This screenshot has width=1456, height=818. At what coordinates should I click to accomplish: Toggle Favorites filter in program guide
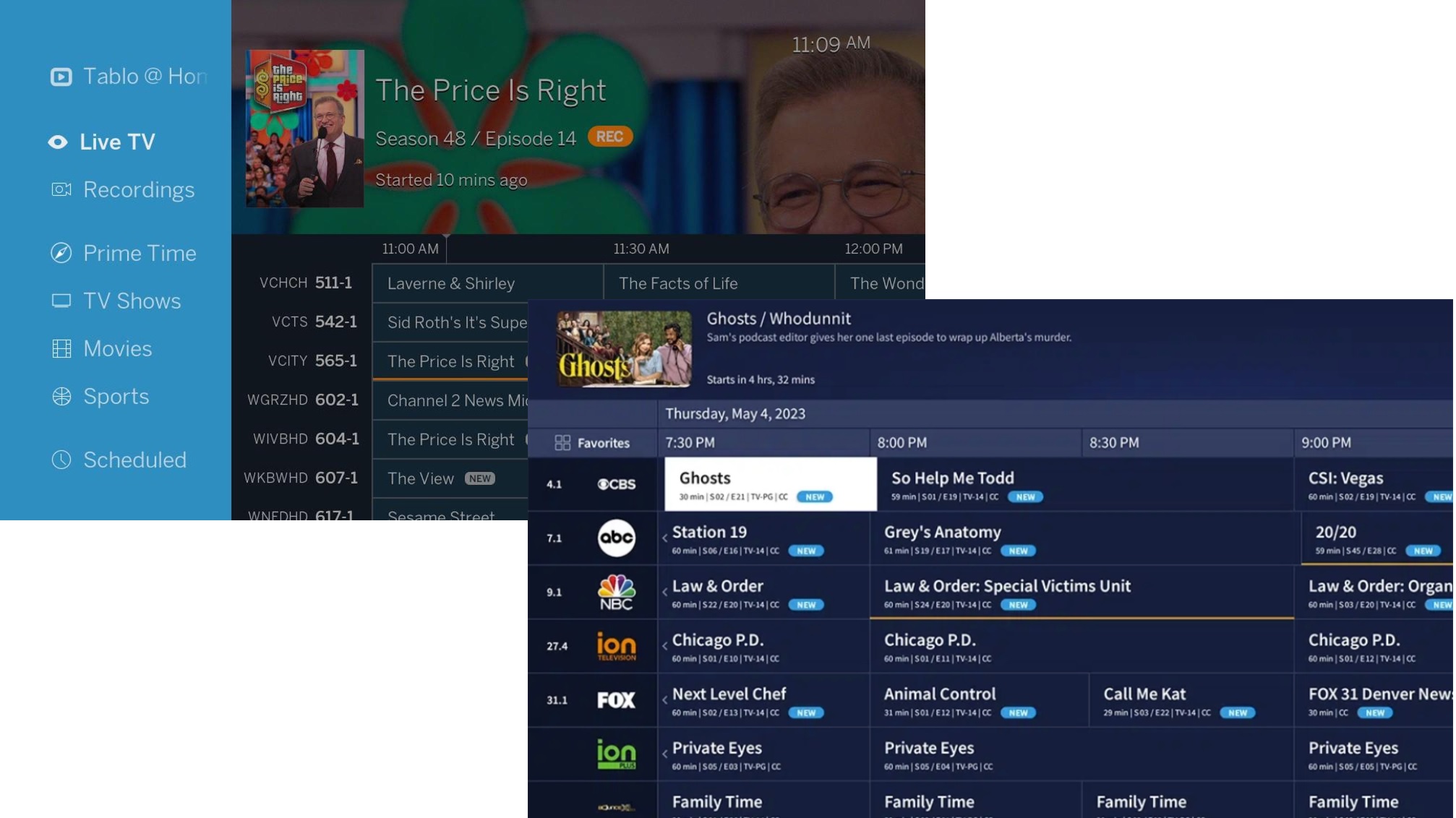[592, 443]
